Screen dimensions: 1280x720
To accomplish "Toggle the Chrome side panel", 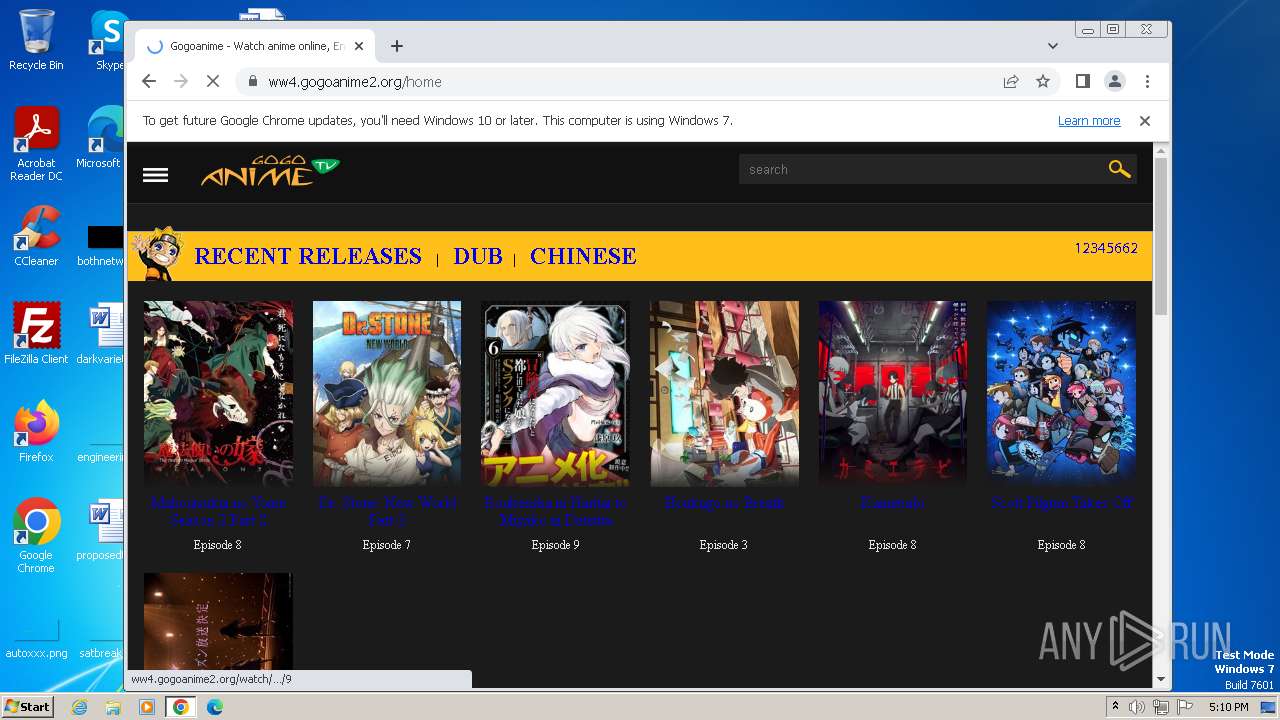I will pyautogui.click(x=1083, y=82).
